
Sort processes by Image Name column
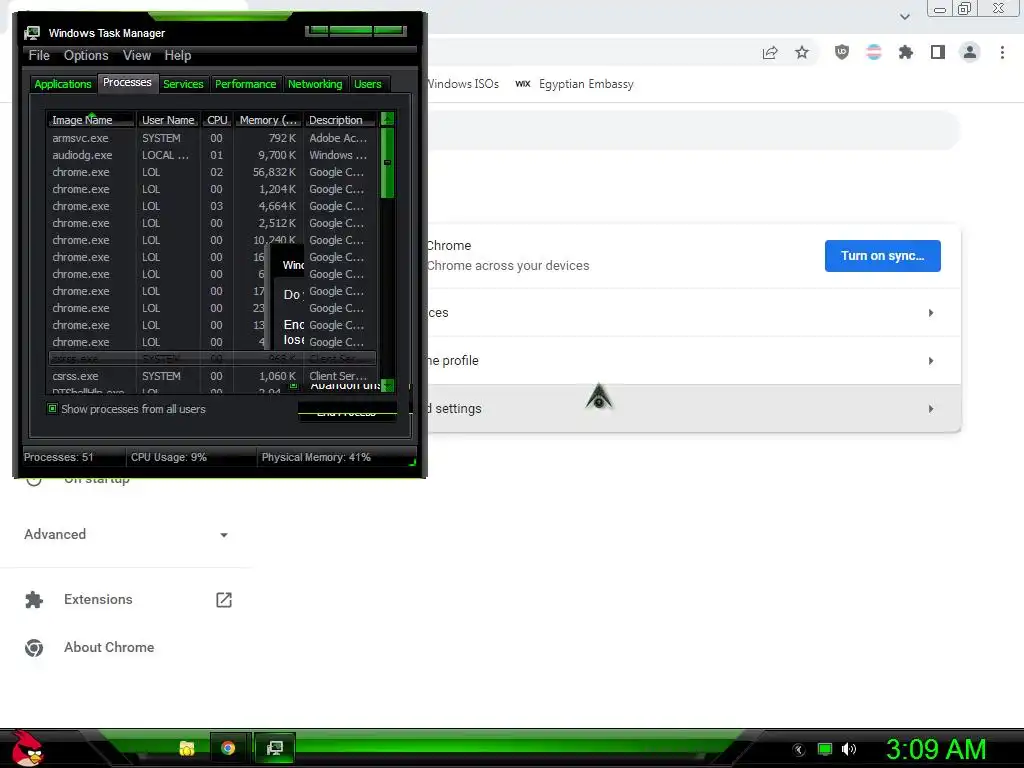90,120
